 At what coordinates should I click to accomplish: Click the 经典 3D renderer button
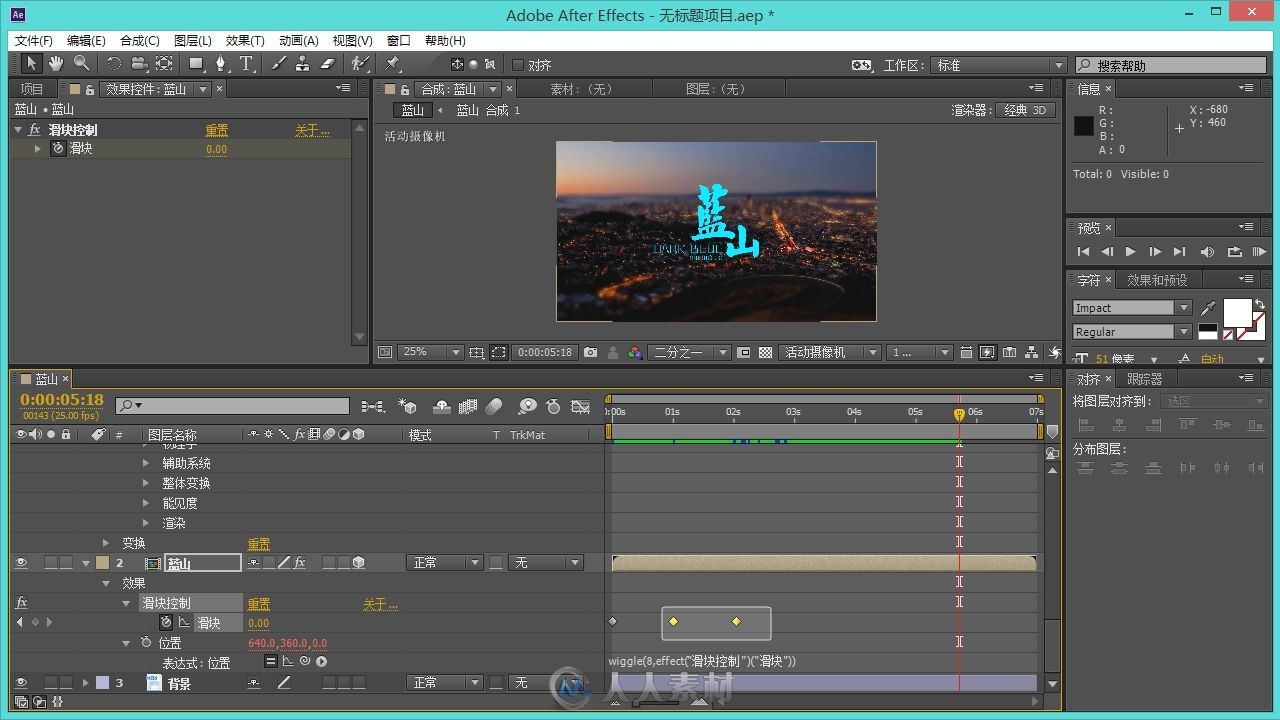(1026, 110)
